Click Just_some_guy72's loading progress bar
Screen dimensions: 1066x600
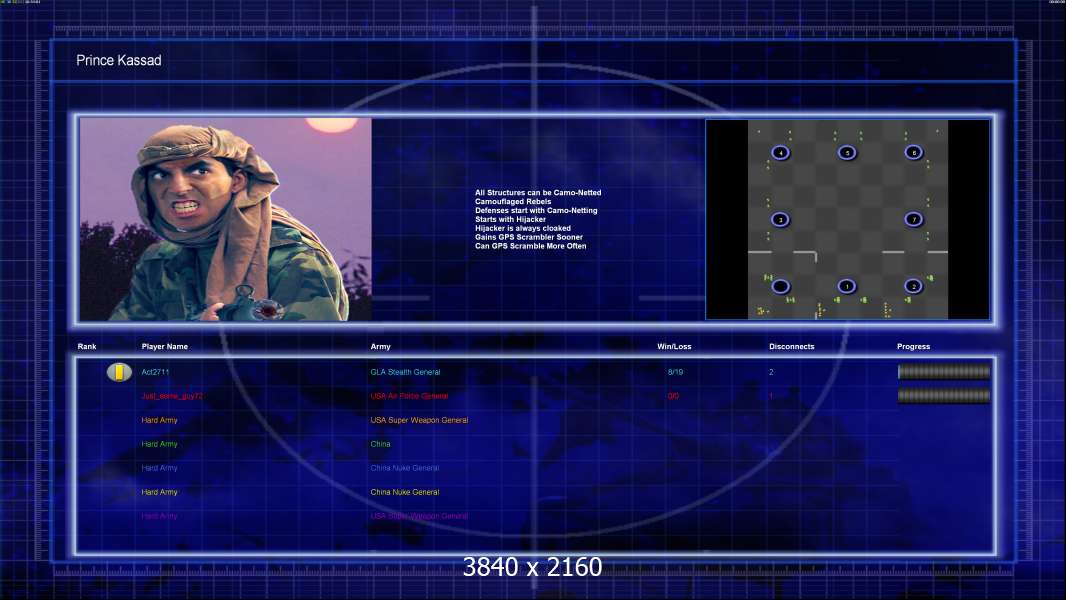[944, 395]
